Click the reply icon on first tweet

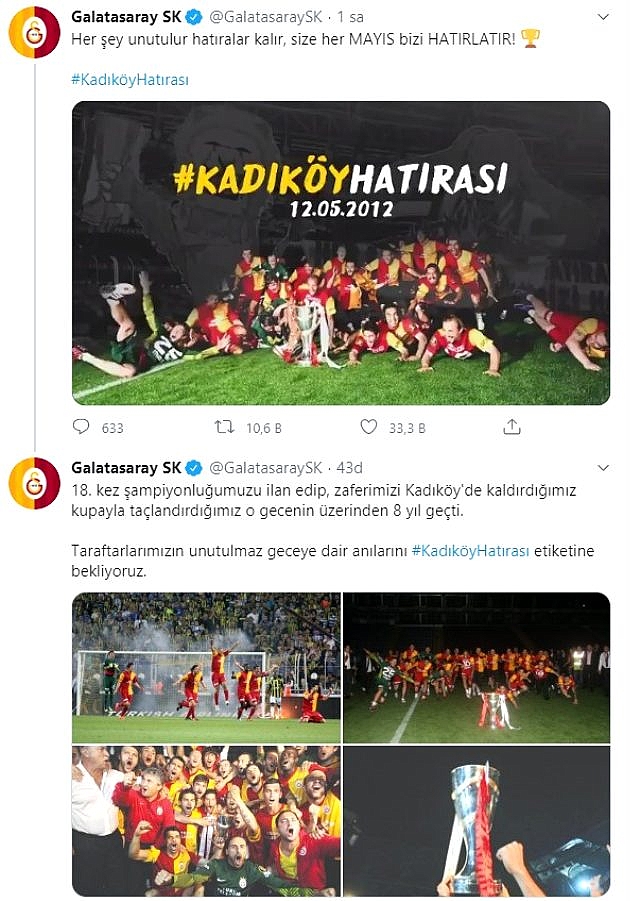(x=81, y=427)
